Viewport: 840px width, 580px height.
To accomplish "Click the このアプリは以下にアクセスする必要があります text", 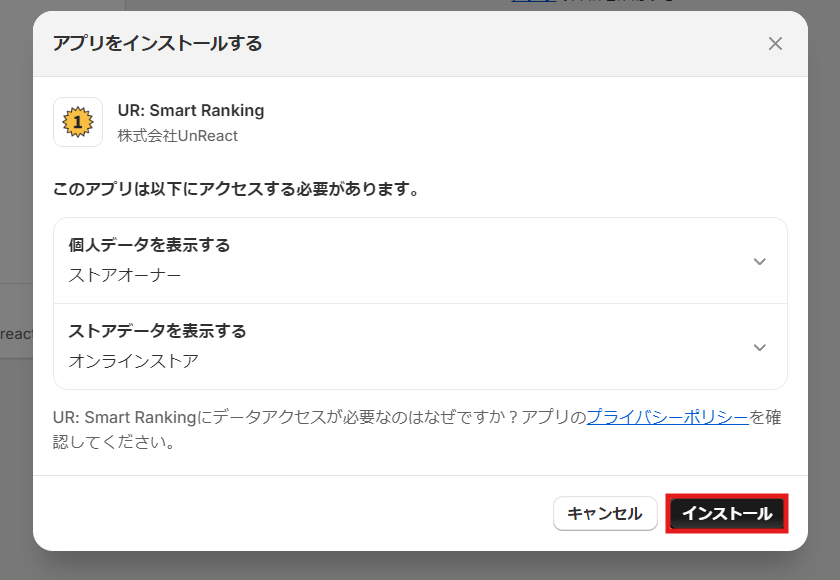I will click(235, 189).
